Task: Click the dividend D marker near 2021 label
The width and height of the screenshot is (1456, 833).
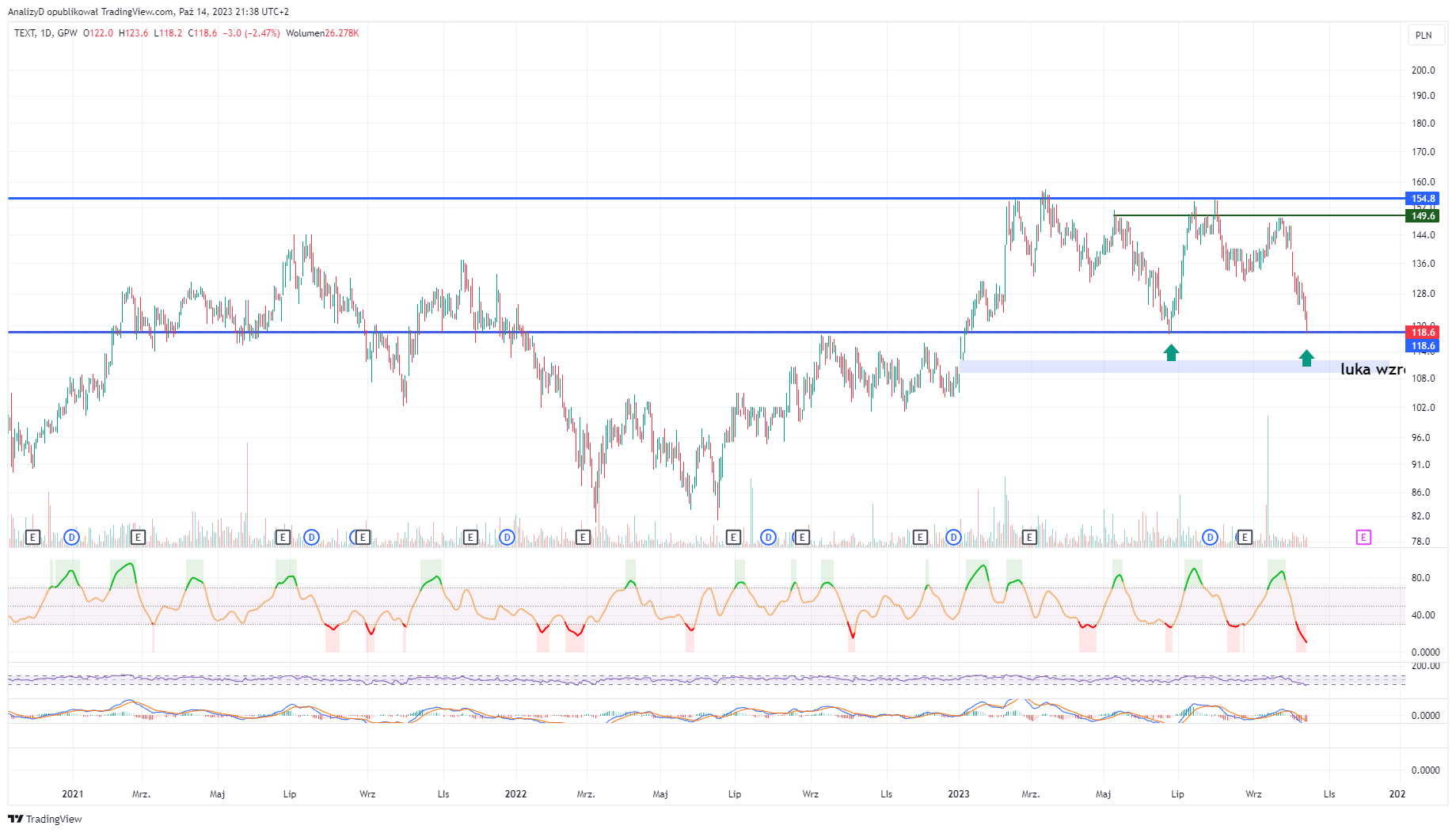Action: point(72,538)
